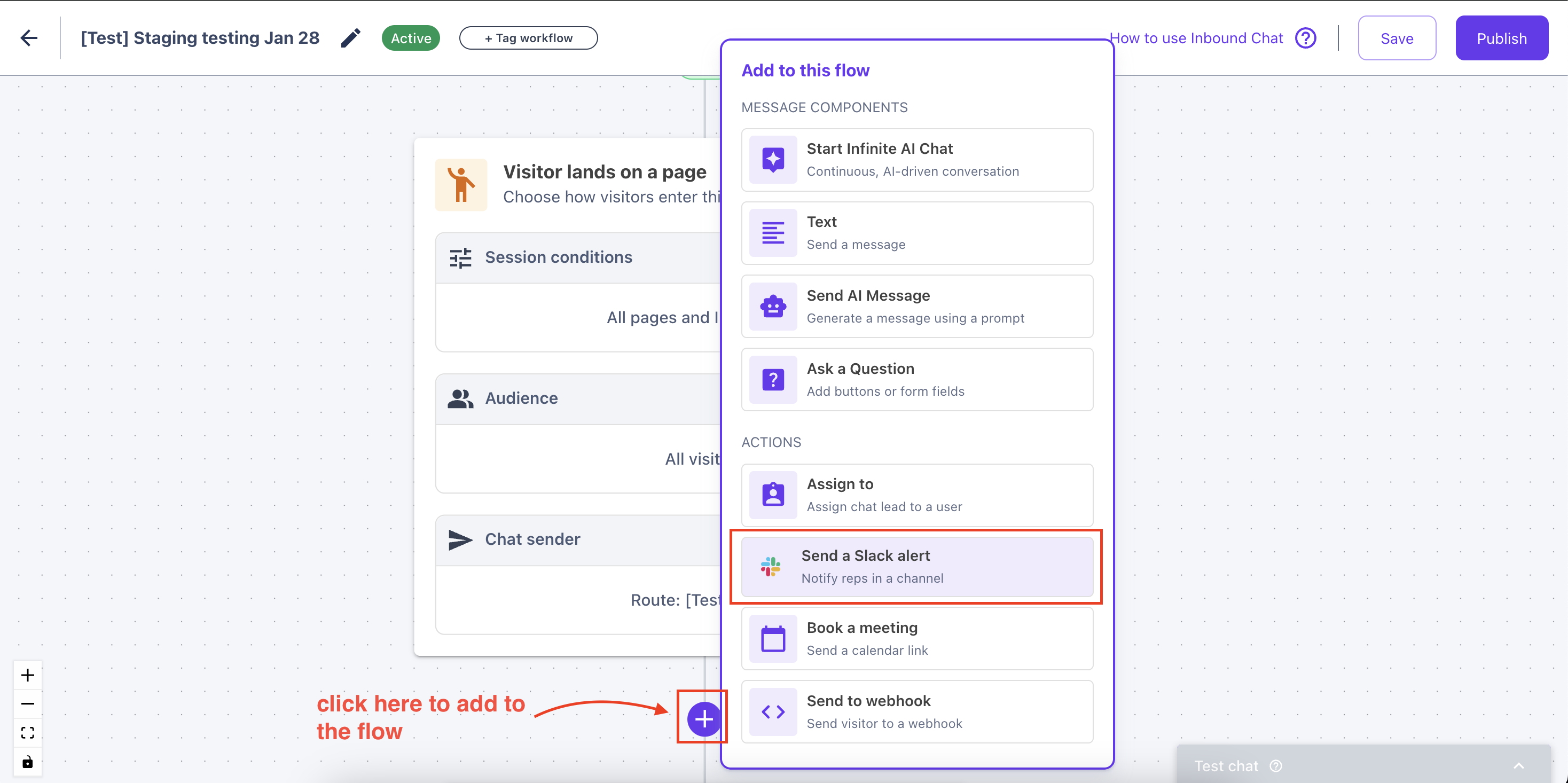Toggle the canvas lock icon
This screenshot has width=1568, height=783.
(x=27, y=761)
